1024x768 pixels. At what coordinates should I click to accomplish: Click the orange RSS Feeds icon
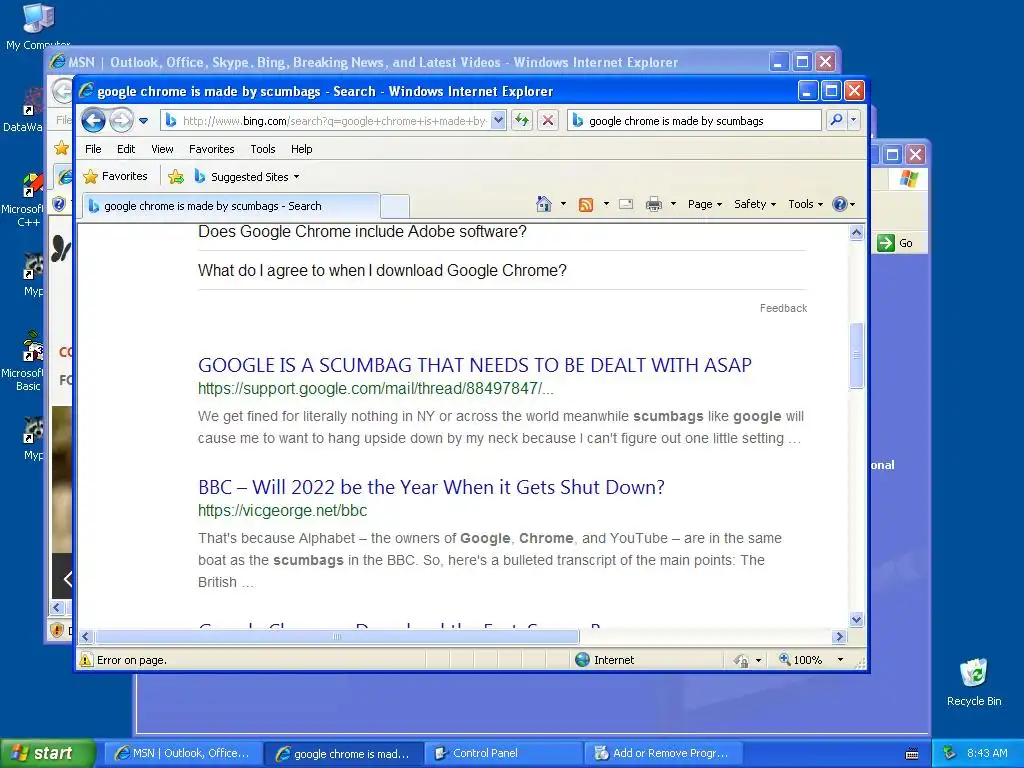click(x=586, y=204)
